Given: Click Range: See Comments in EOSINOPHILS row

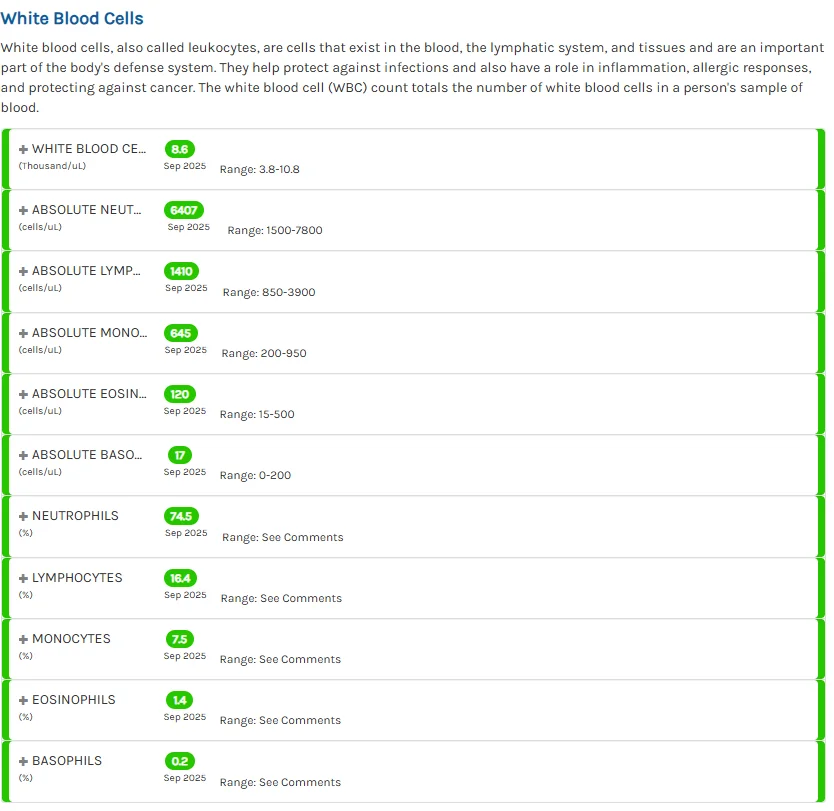Looking at the screenshot, I should (x=280, y=721).
